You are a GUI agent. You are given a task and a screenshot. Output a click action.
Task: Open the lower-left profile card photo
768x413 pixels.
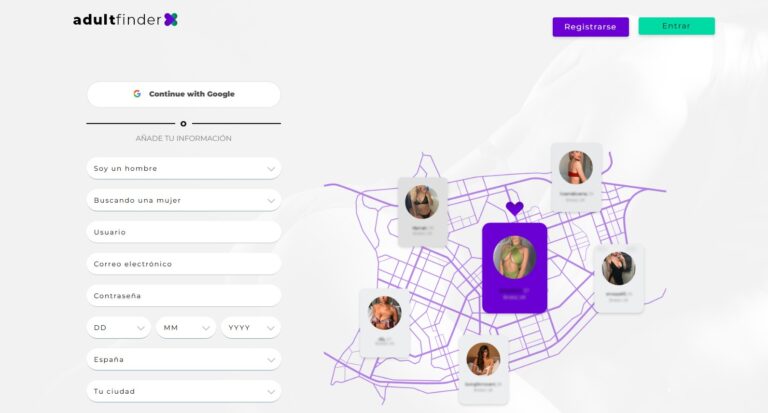[x=384, y=313]
